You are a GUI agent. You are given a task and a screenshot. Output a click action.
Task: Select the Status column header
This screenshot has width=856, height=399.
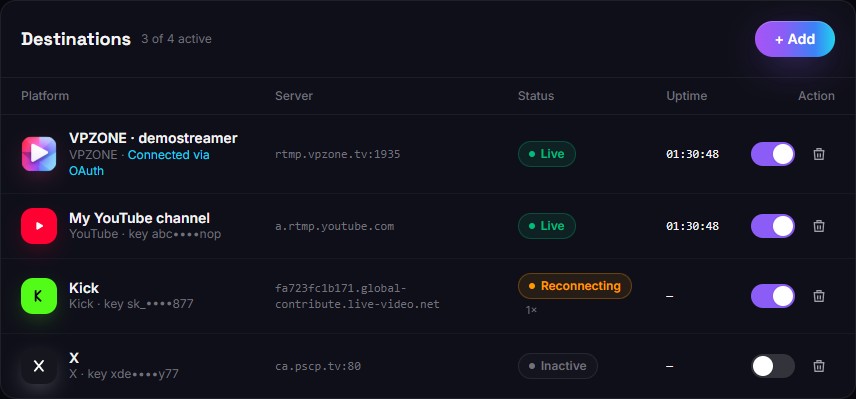(x=536, y=96)
